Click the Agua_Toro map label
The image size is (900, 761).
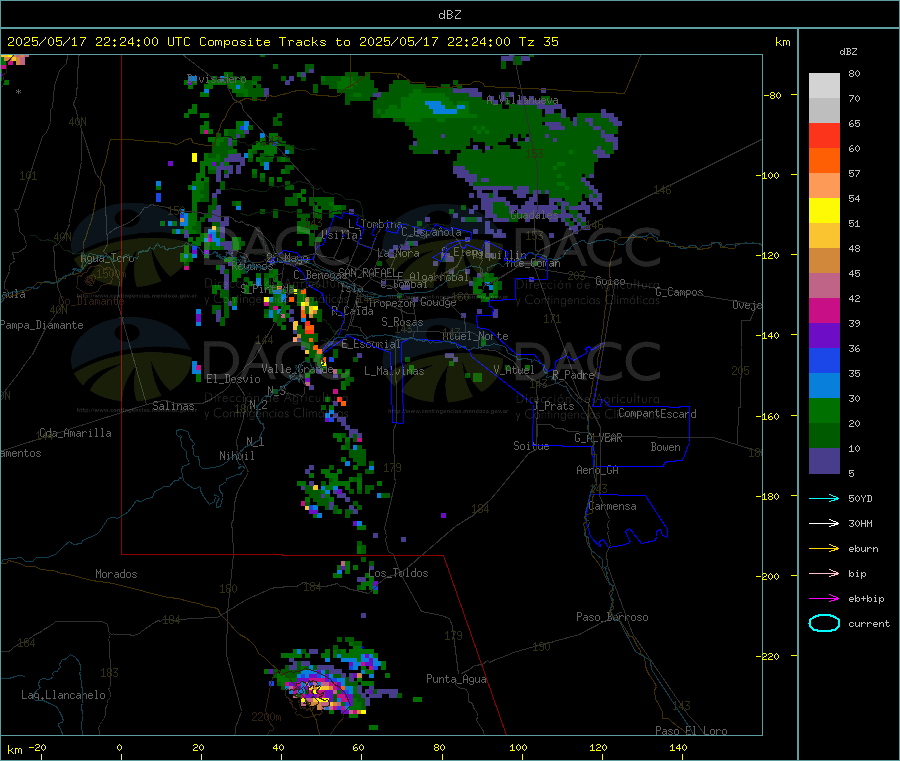[107, 258]
